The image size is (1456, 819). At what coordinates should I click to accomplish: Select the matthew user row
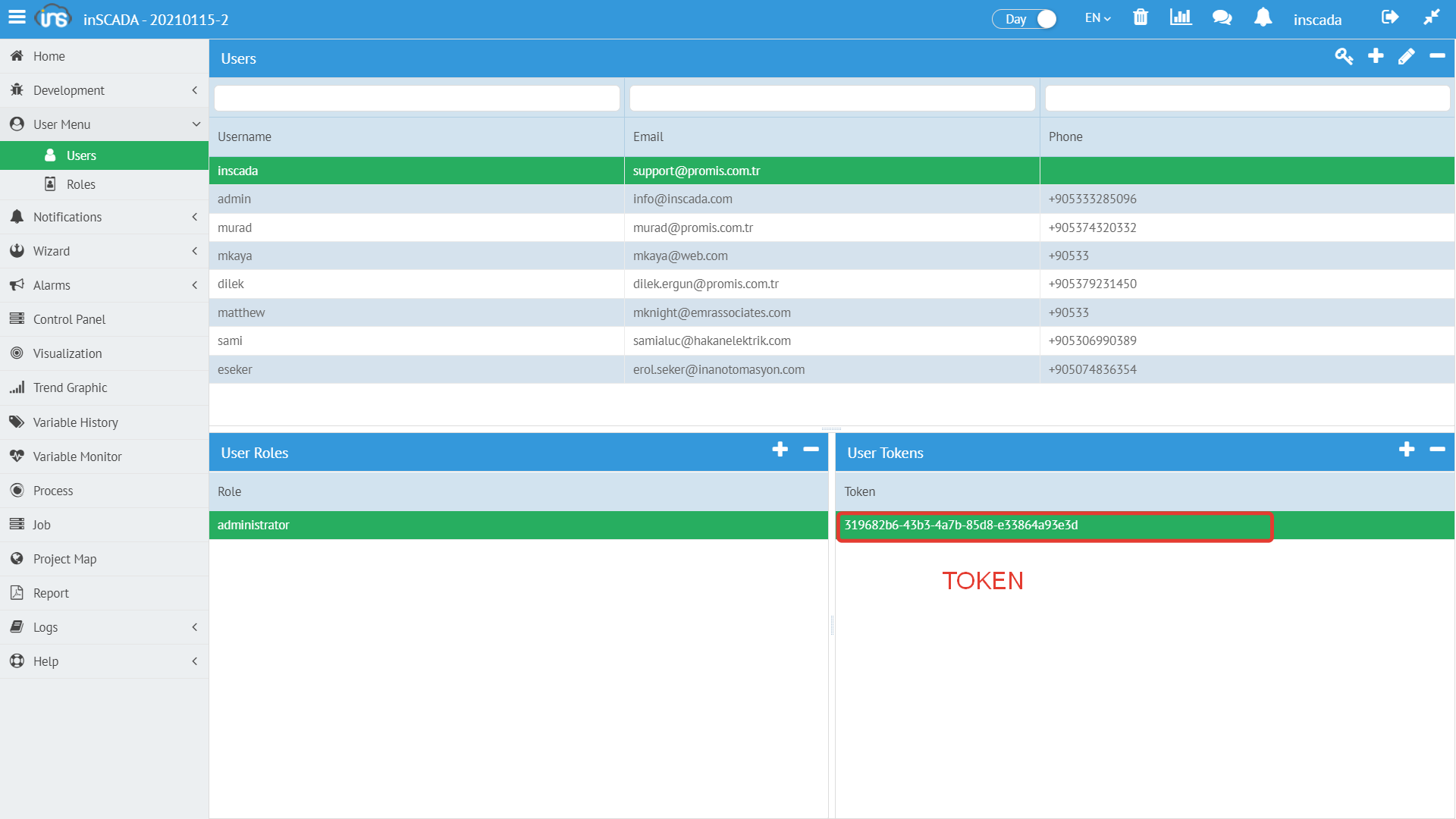(x=832, y=312)
